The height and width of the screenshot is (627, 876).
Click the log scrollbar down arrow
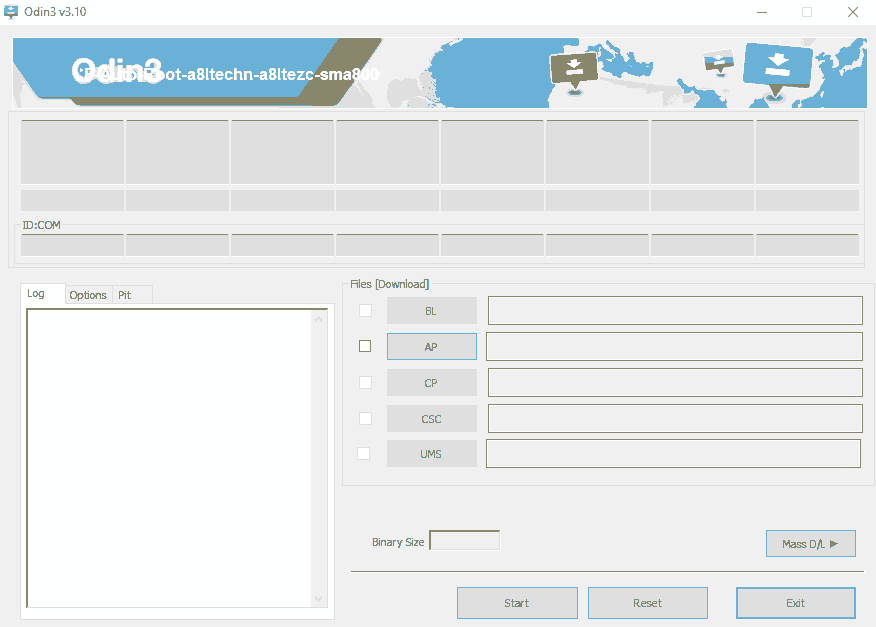click(x=318, y=599)
